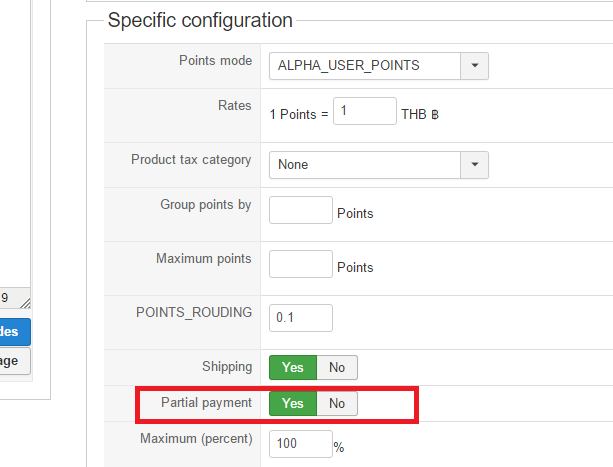Expand the Product tax category arrow
613x467 pixels.
pos(474,164)
